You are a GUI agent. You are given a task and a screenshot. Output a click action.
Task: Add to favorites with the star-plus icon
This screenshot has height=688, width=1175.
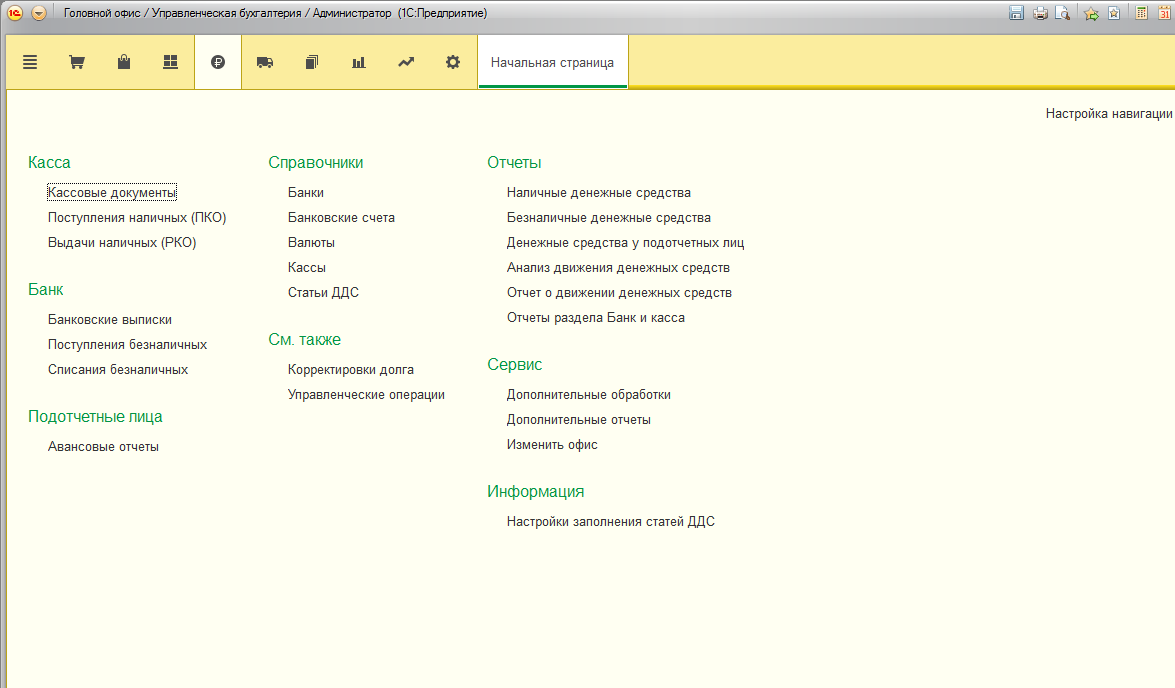(x=1092, y=13)
